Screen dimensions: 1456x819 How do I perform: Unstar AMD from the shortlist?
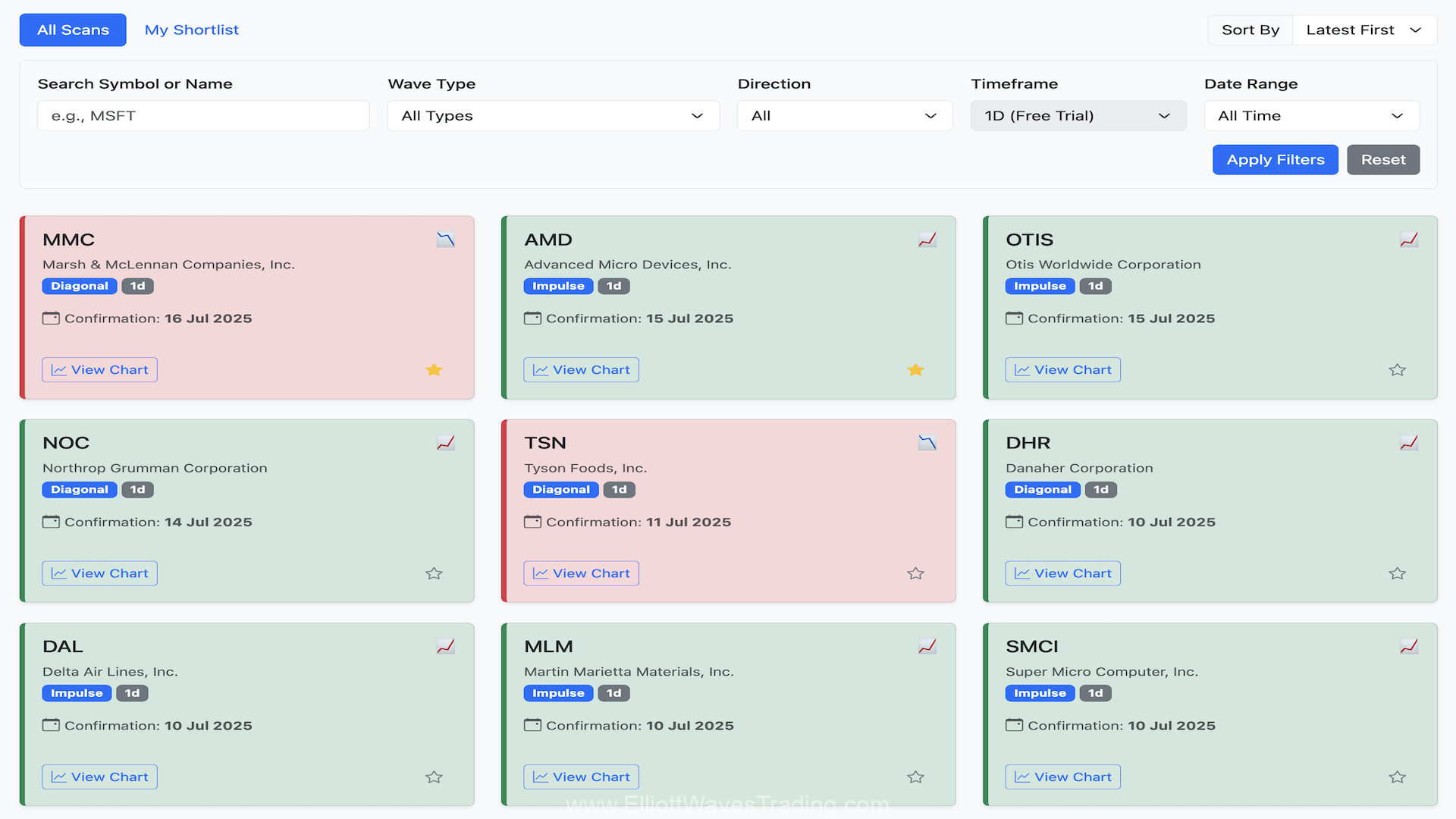tap(915, 370)
